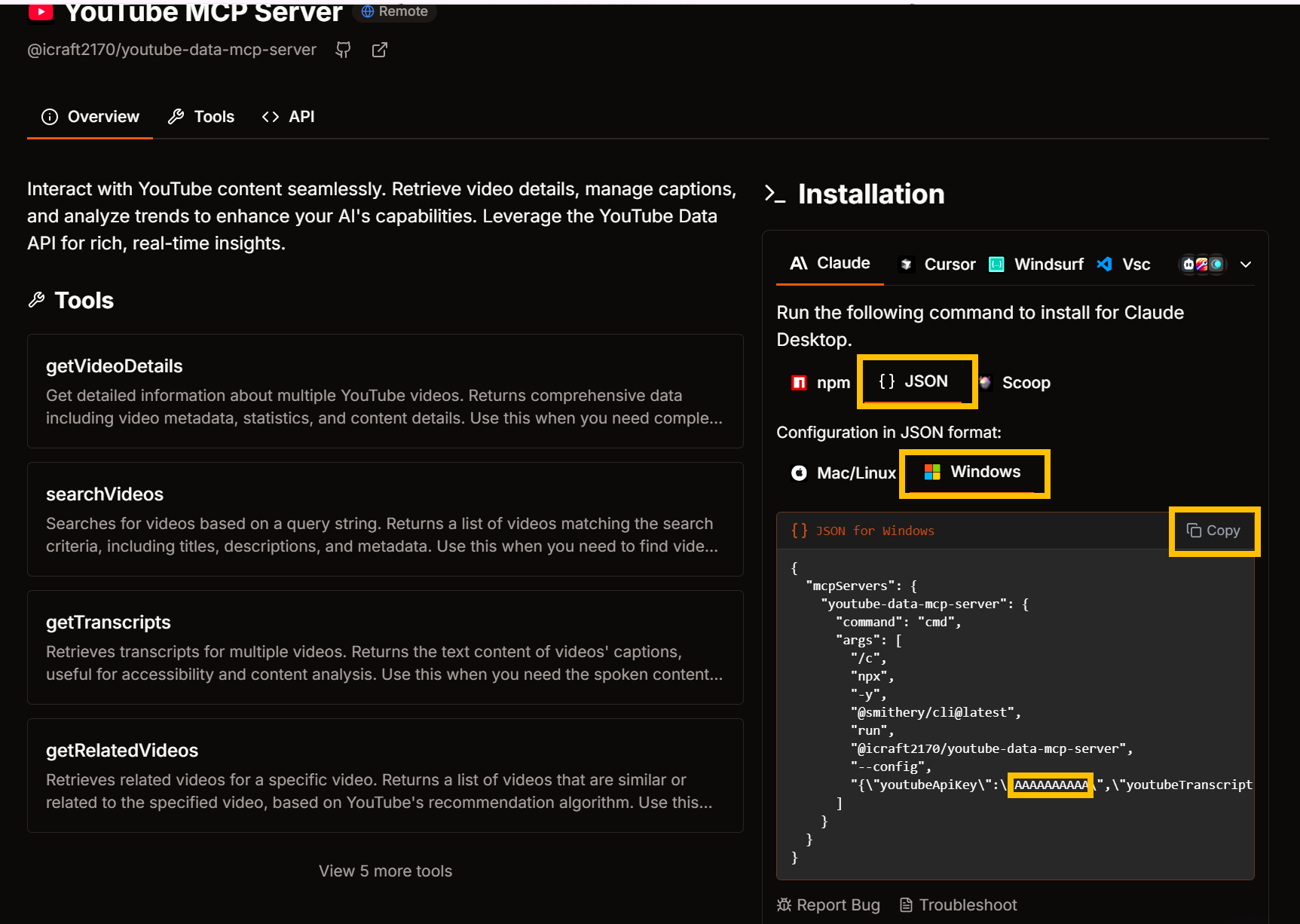The width and height of the screenshot is (1300, 924).
Task: Select the Windsurf client tab
Action: (1036, 265)
